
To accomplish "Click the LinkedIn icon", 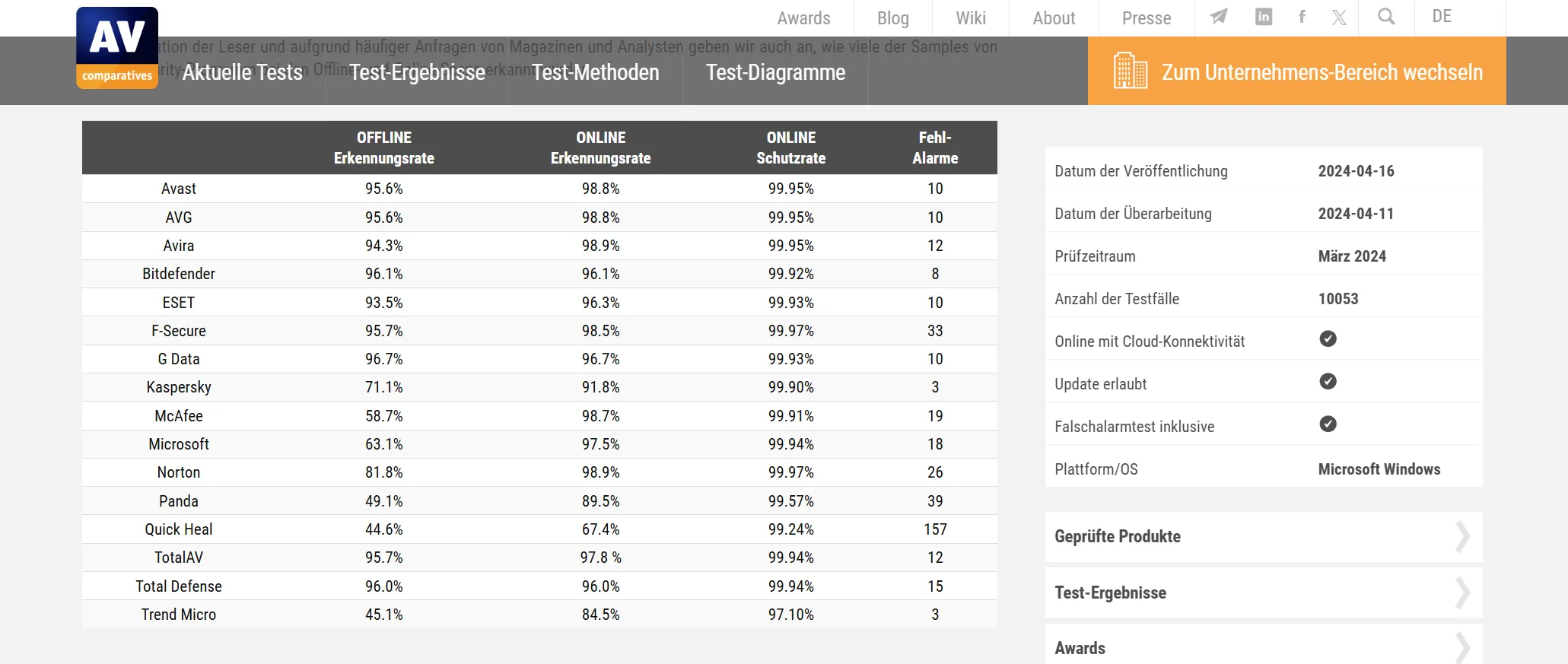I will click(x=1264, y=15).
